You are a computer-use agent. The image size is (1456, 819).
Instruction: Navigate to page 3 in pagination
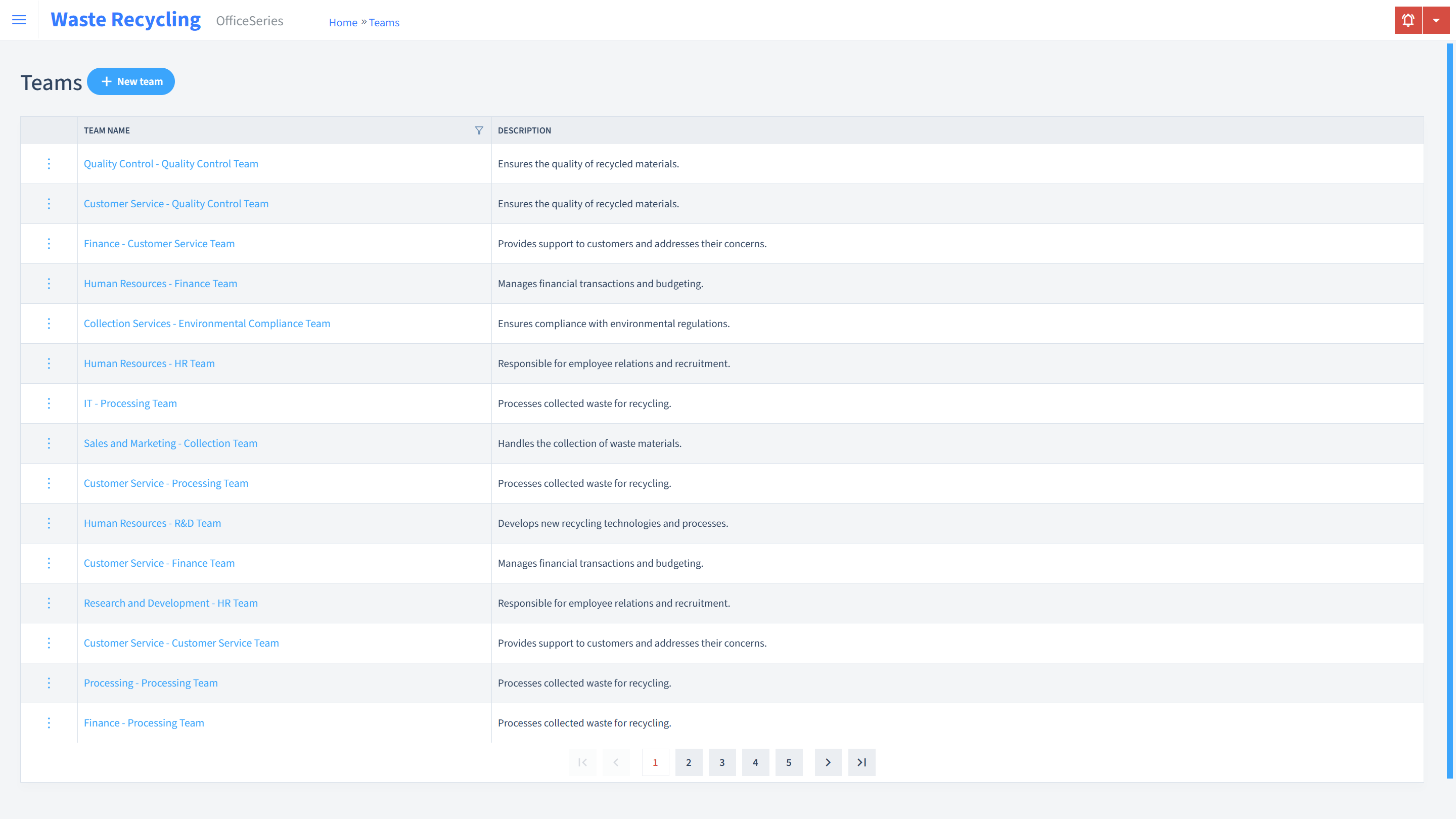tap(722, 762)
